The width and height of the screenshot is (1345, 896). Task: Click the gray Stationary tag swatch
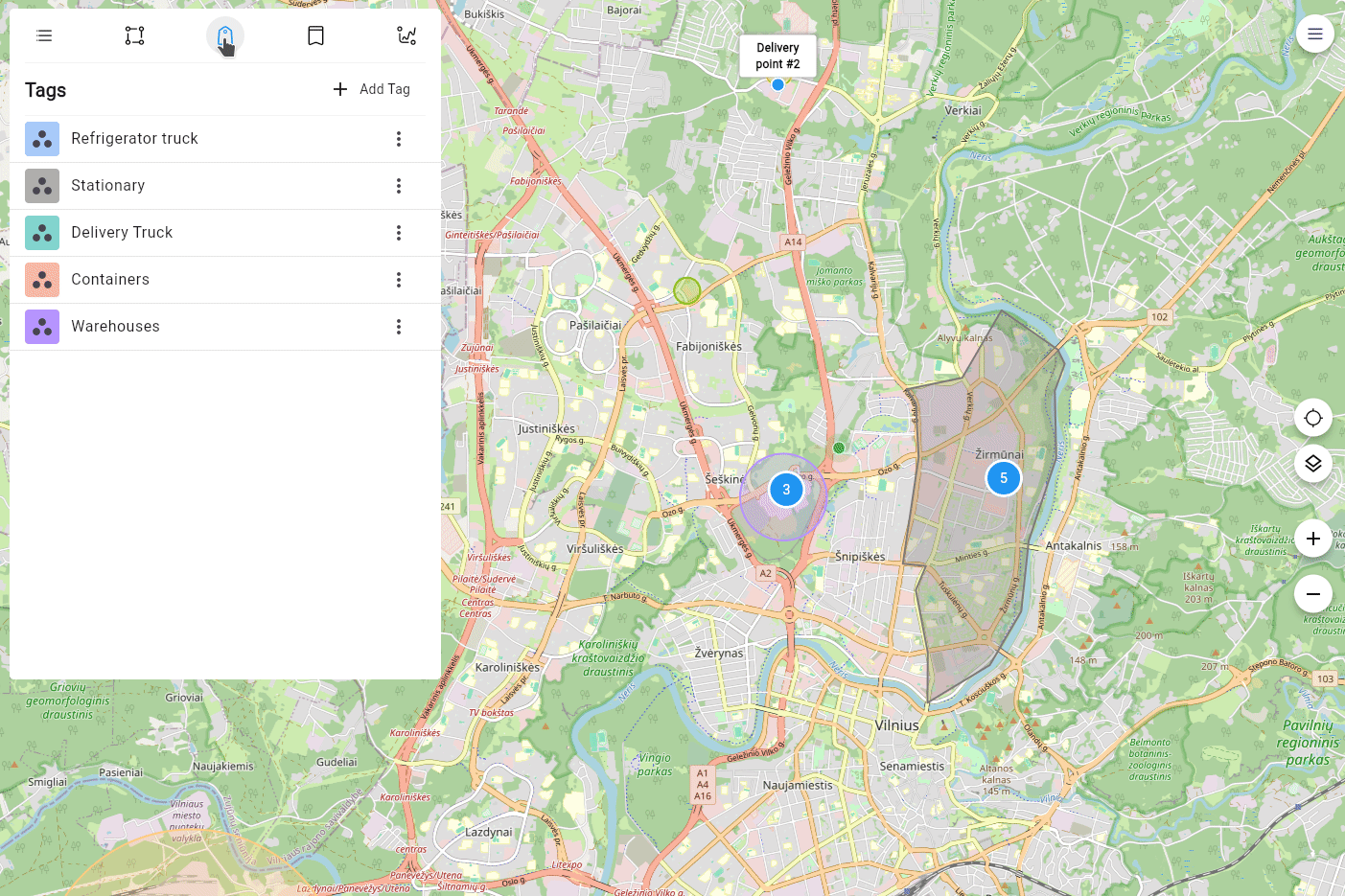(42, 186)
